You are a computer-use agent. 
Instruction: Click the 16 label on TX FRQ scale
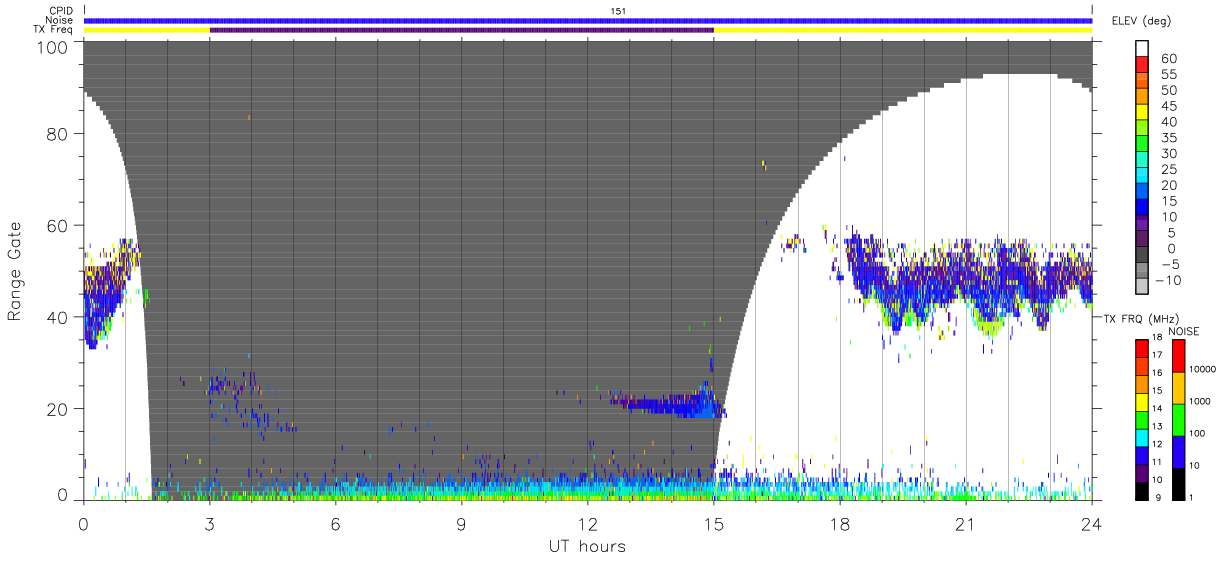(x=1157, y=374)
